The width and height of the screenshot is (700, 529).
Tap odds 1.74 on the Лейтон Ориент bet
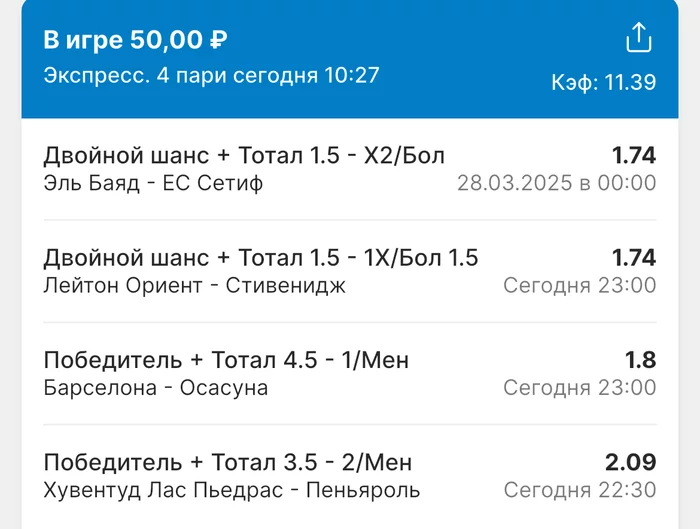click(x=634, y=258)
